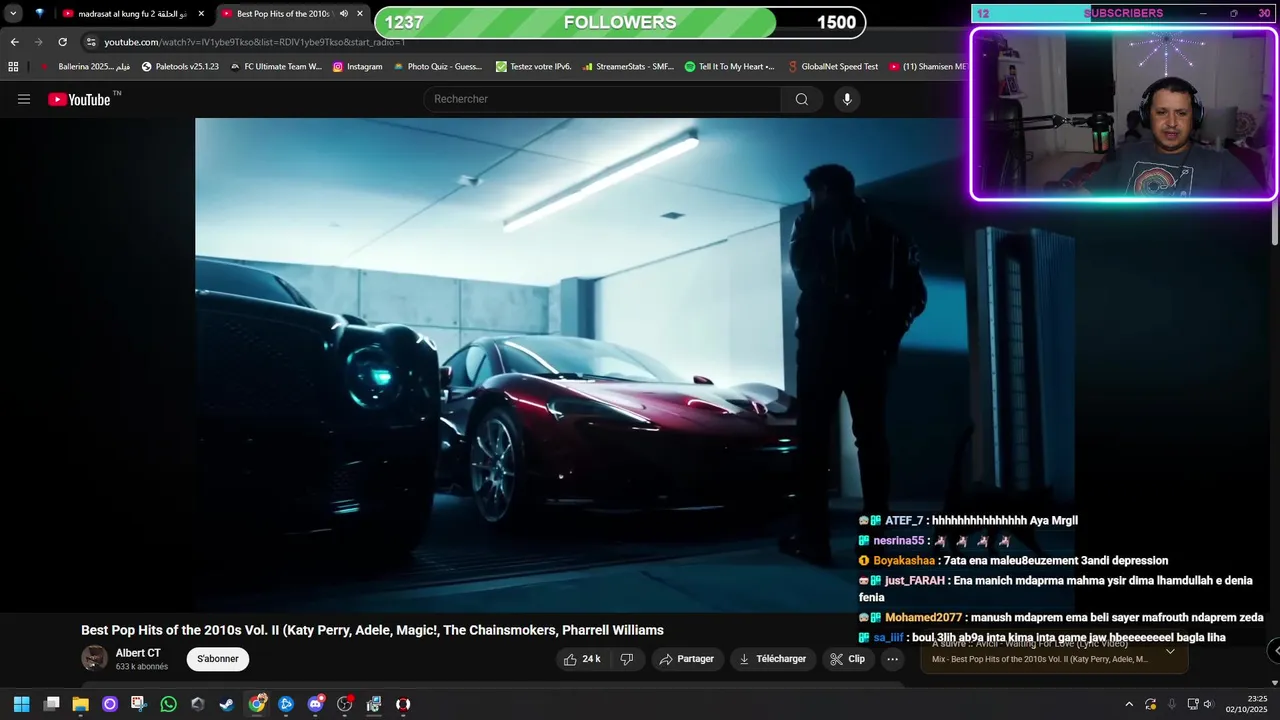Viewport: 1280px width, 720px height.
Task: View site information icon in address bar
Action: tap(91, 42)
